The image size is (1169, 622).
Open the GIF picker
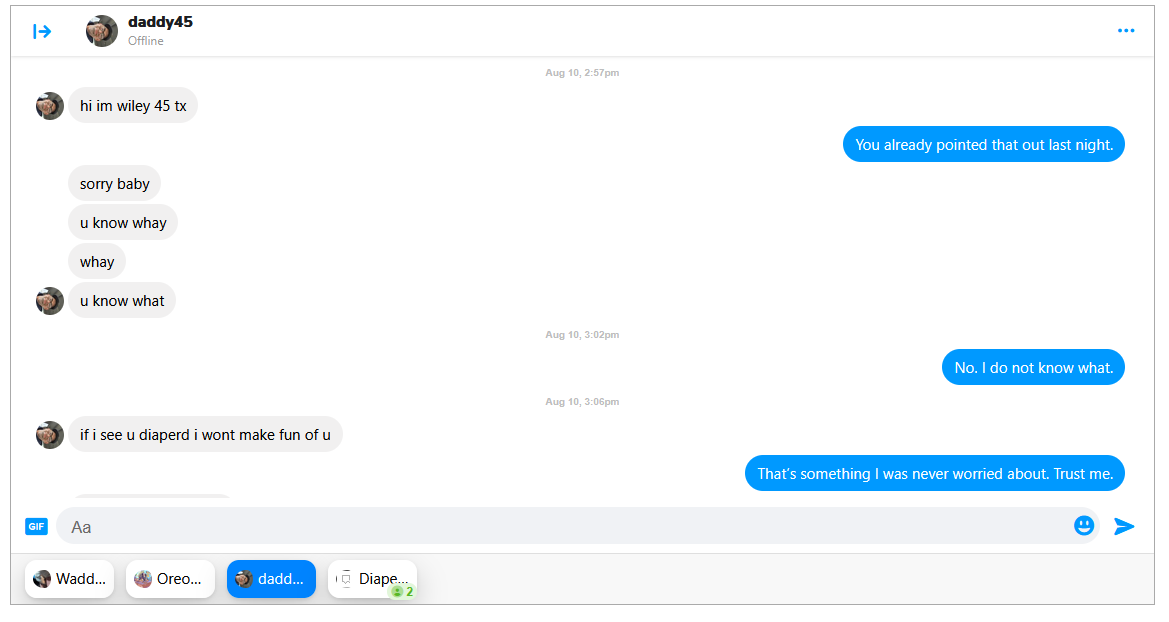[x=37, y=527]
